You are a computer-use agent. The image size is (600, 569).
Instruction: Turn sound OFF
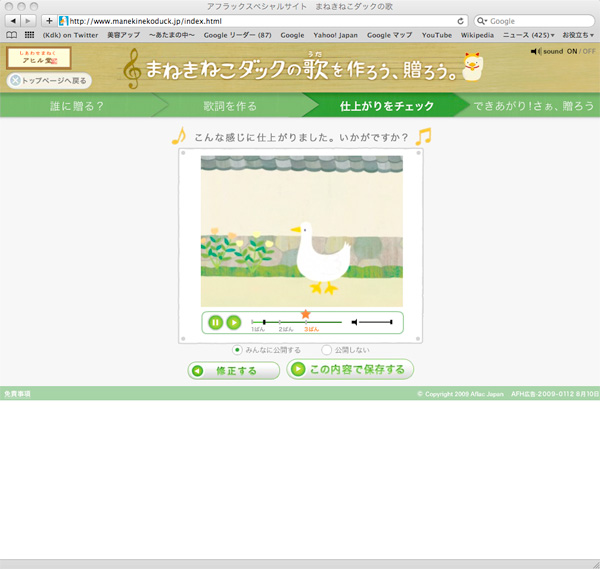589,51
